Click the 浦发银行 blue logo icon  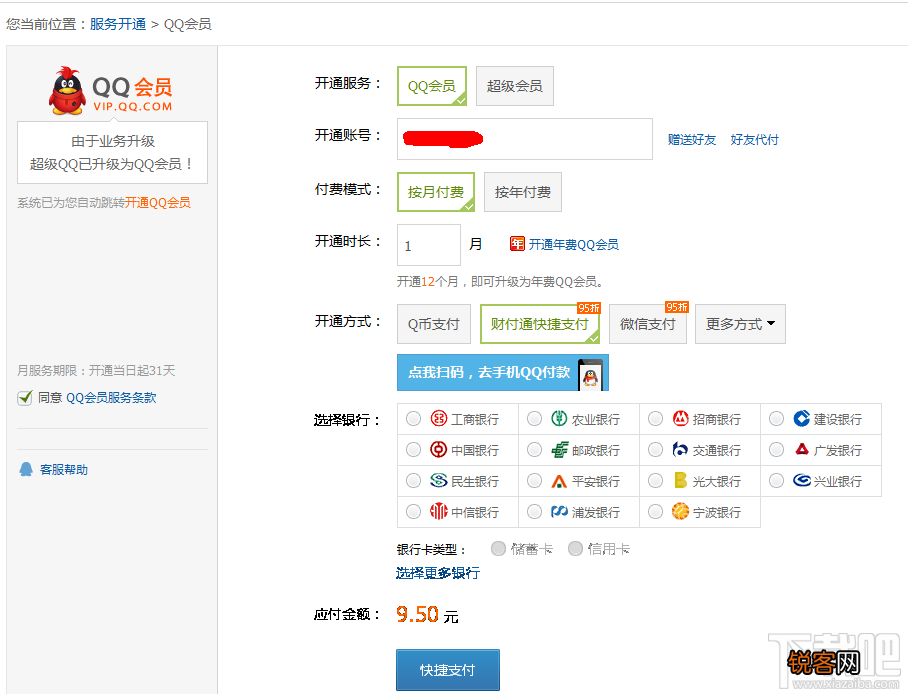click(559, 512)
